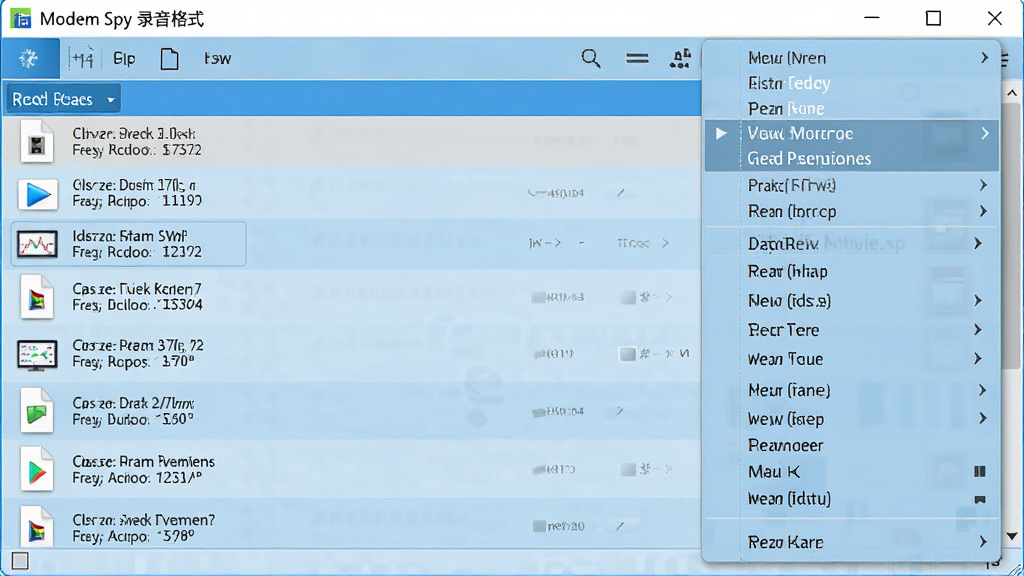This screenshot has height=576, width=1024.
Task: Select 'Gead Psemtones' in the menu
Action: coord(809,159)
